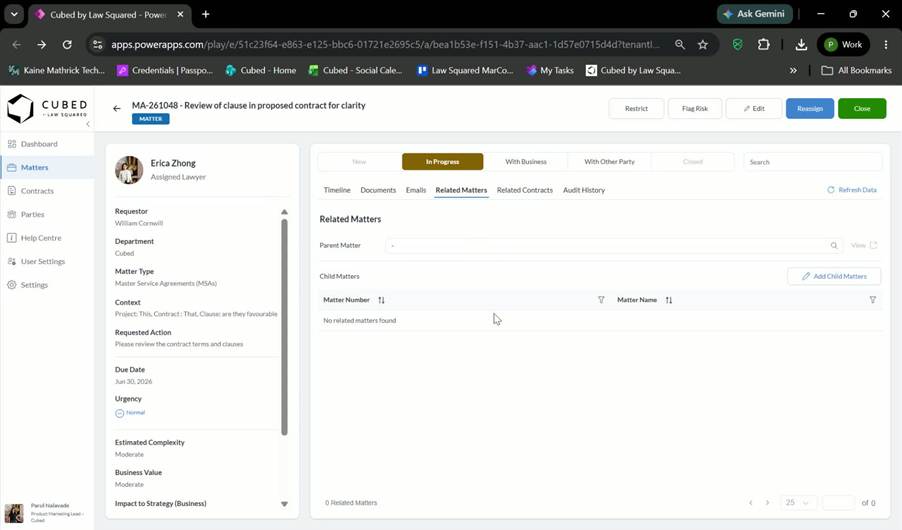Set status to With Business
The width and height of the screenshot is (902, 530).
tap(526, 162)
